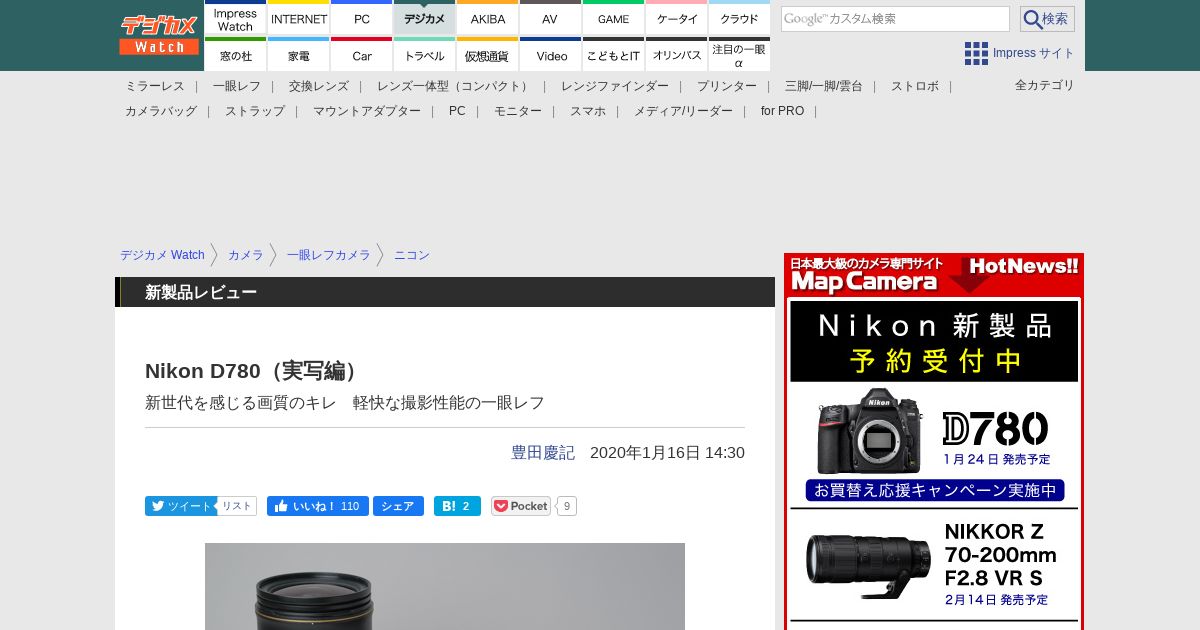Open プリンター category

point(727,86)
